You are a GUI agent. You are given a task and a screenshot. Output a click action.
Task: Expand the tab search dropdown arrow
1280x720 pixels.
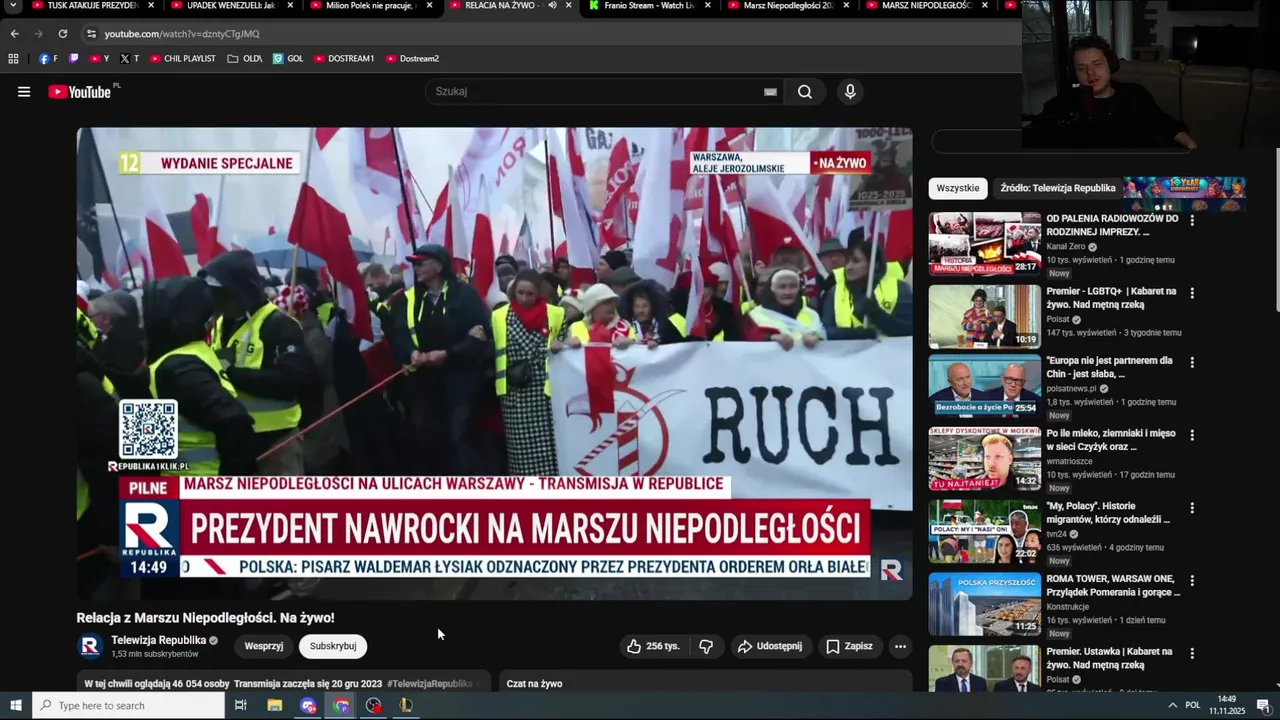coord(13,6)
